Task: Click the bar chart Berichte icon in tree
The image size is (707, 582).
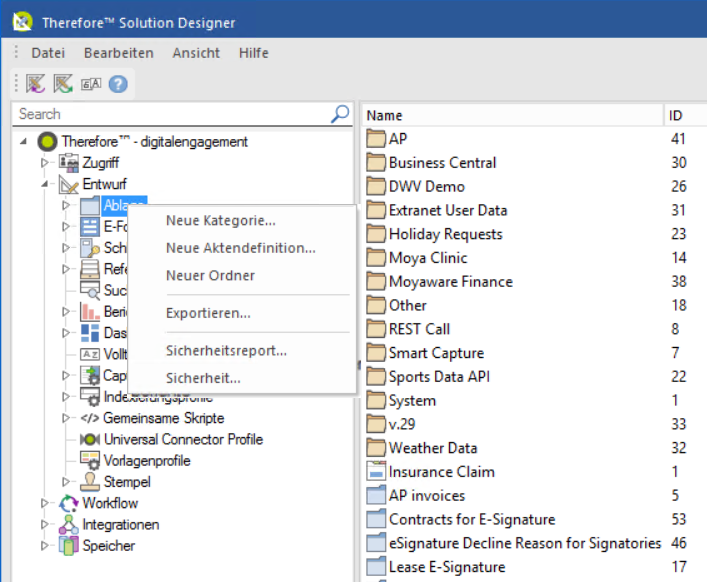Action: point(90,312)
